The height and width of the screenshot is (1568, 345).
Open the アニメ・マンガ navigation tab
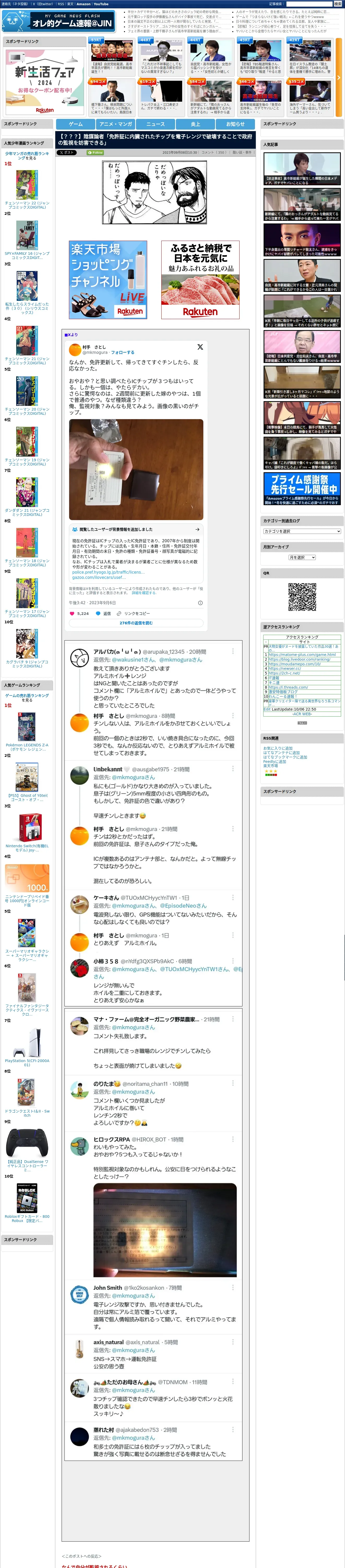coord(115,124)
